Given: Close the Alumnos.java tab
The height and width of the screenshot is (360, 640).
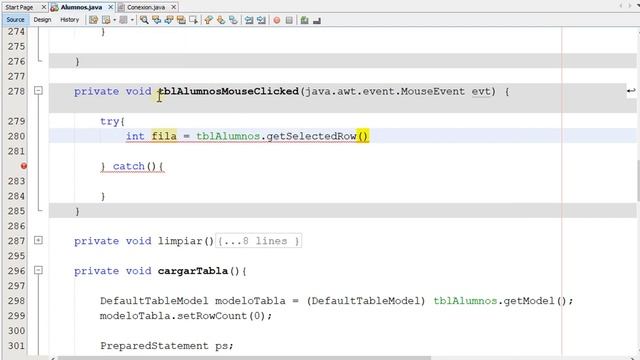Looking at the screenshot, I should coord(111,7).
